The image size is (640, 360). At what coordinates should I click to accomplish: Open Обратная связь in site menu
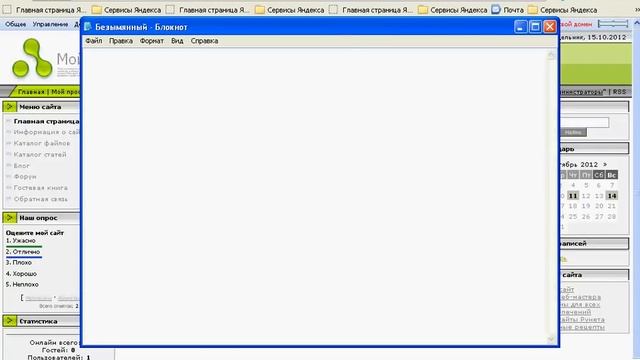(x=40, y=199)
